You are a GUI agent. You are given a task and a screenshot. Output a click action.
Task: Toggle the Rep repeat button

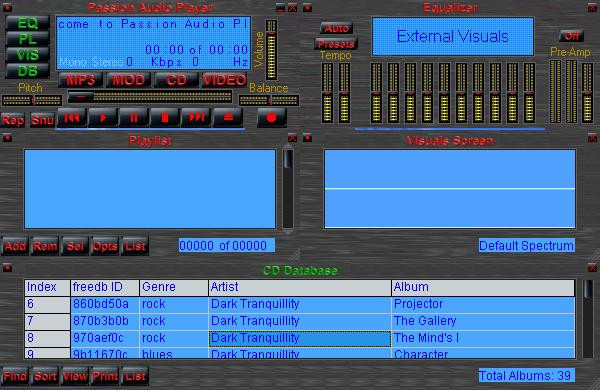coord(13,120)
